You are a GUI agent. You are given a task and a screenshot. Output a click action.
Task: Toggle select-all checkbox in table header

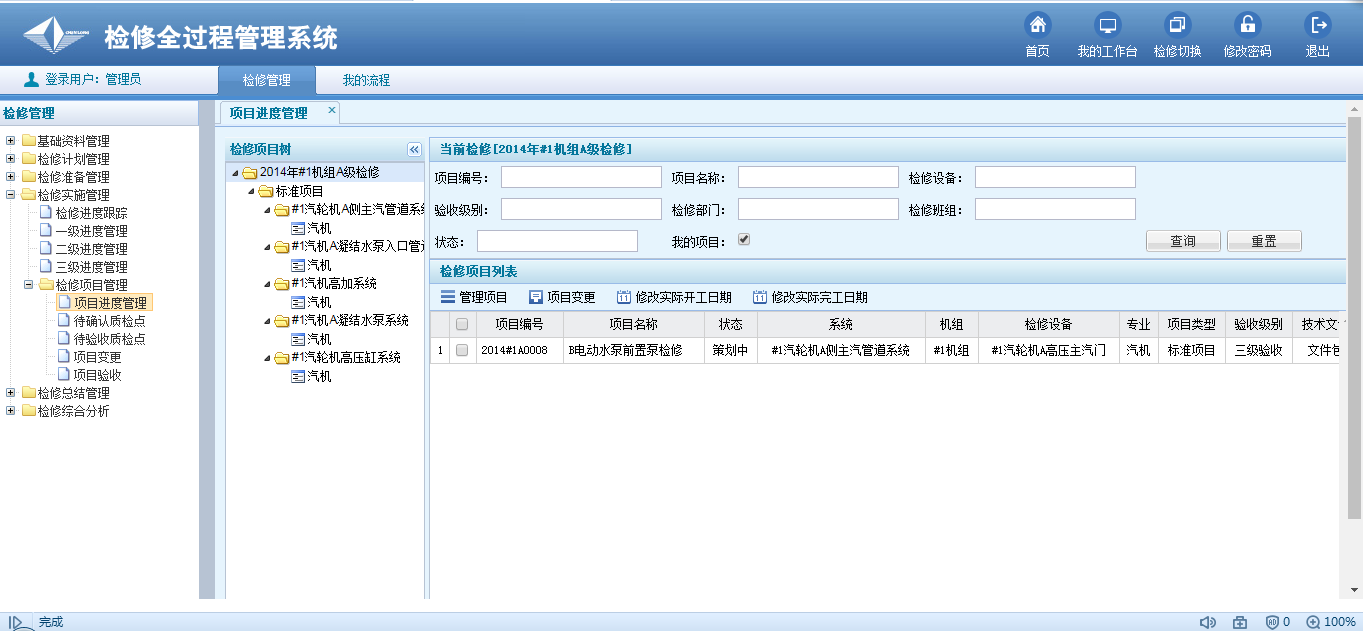pyautogui.click(x=462, y=324)
